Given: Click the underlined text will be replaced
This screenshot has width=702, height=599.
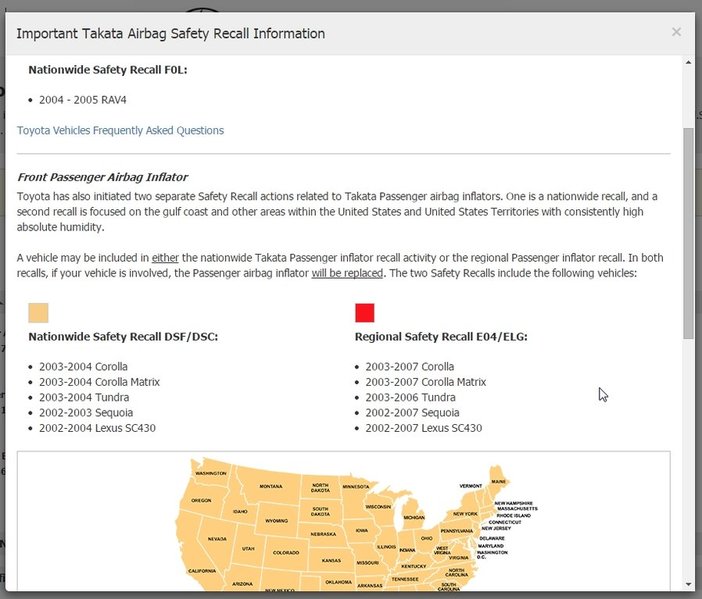Looking at the screenshot, I should pyautogui.click(x=347, y=273).
